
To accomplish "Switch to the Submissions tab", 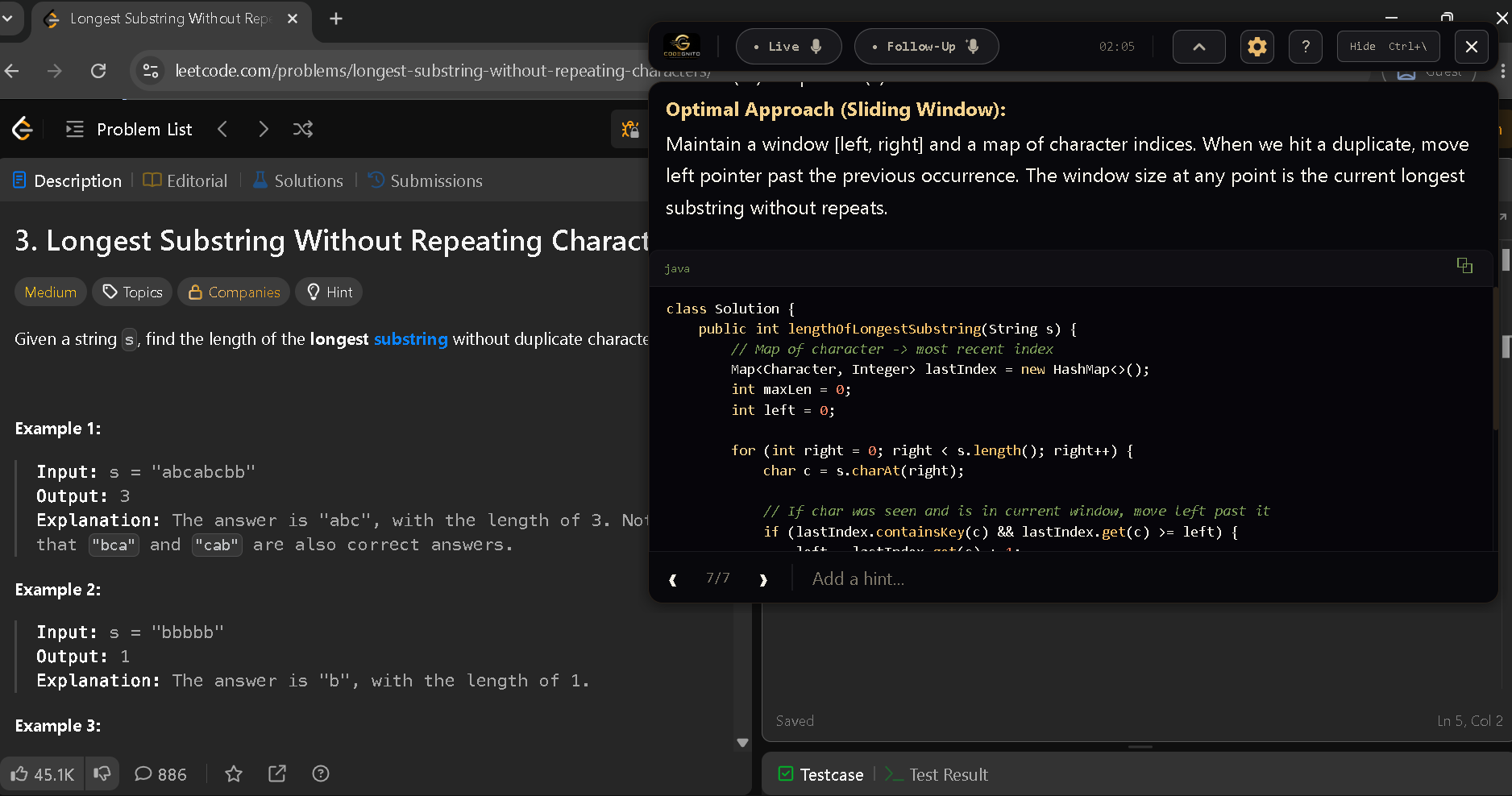I will pyautogui.click(x=426, y=180).
